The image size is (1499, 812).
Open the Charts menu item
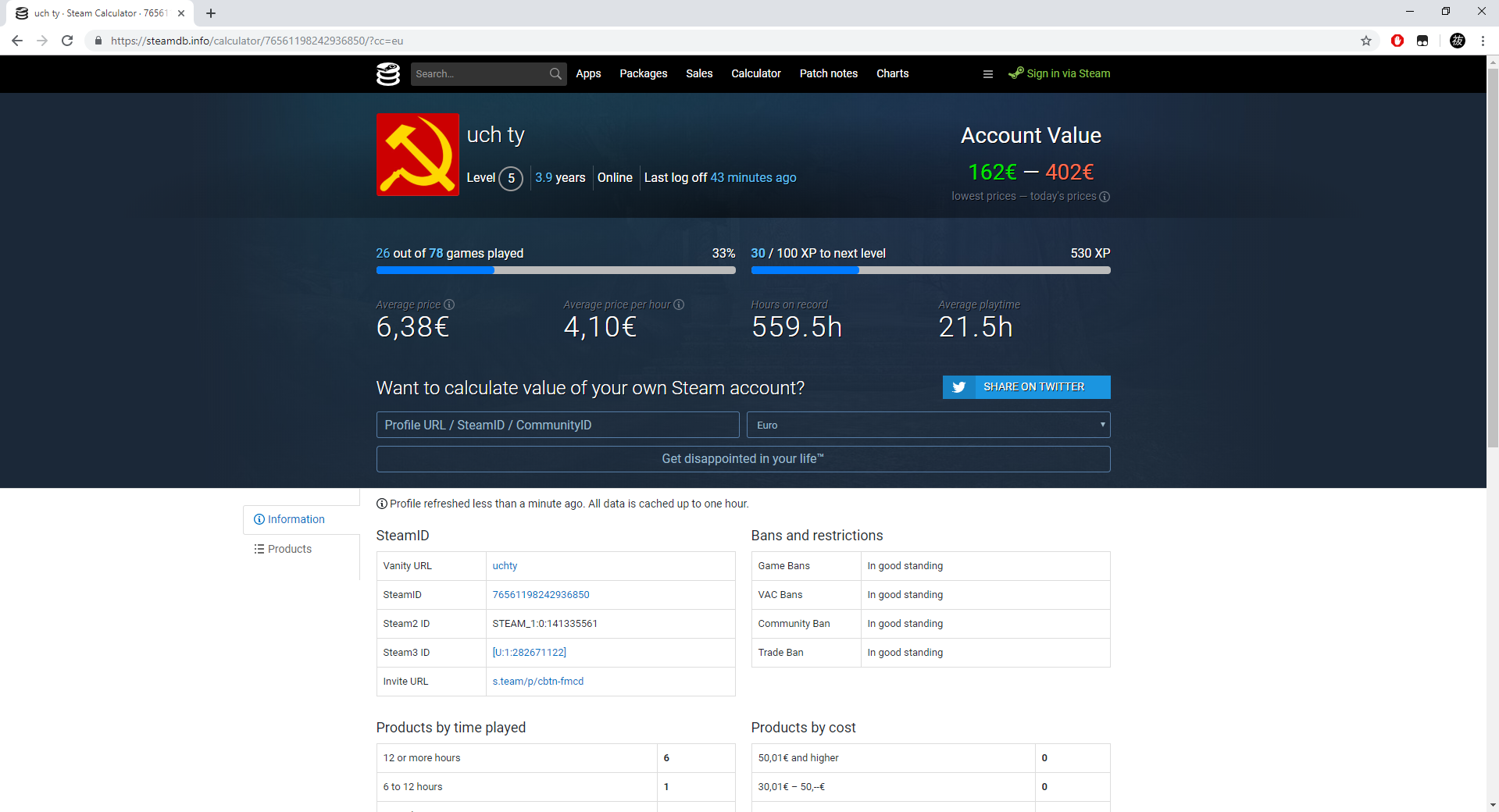tap(892, 73)
